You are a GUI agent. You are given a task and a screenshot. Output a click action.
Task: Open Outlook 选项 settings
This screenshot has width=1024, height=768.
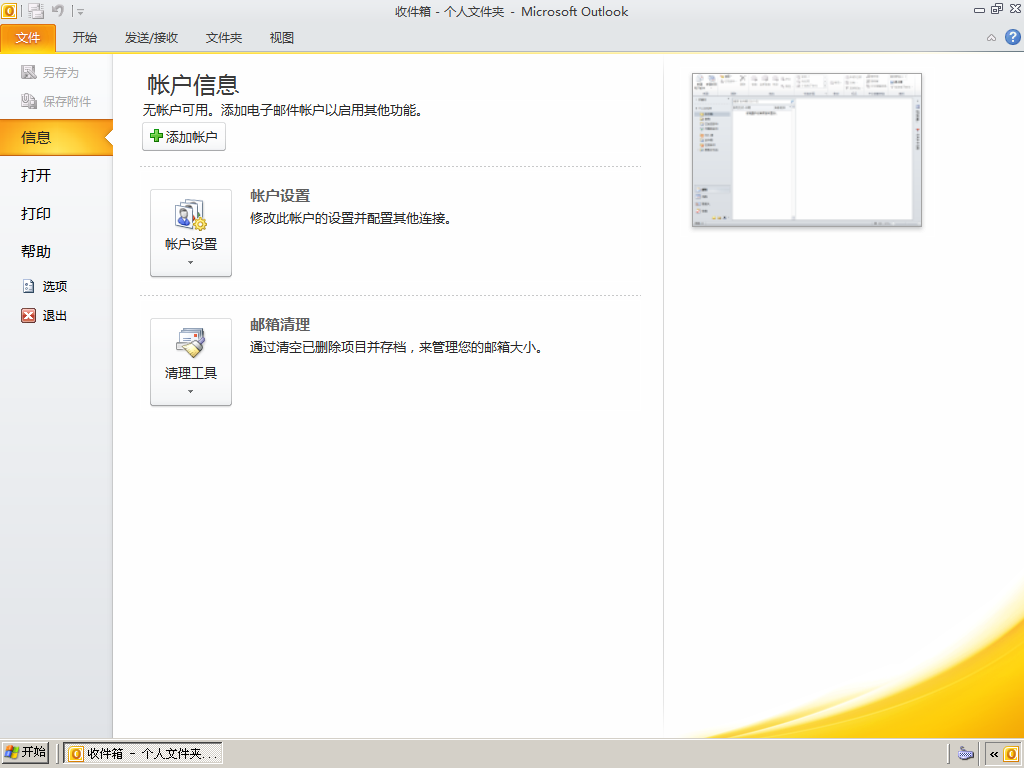(x=44, y=286)
